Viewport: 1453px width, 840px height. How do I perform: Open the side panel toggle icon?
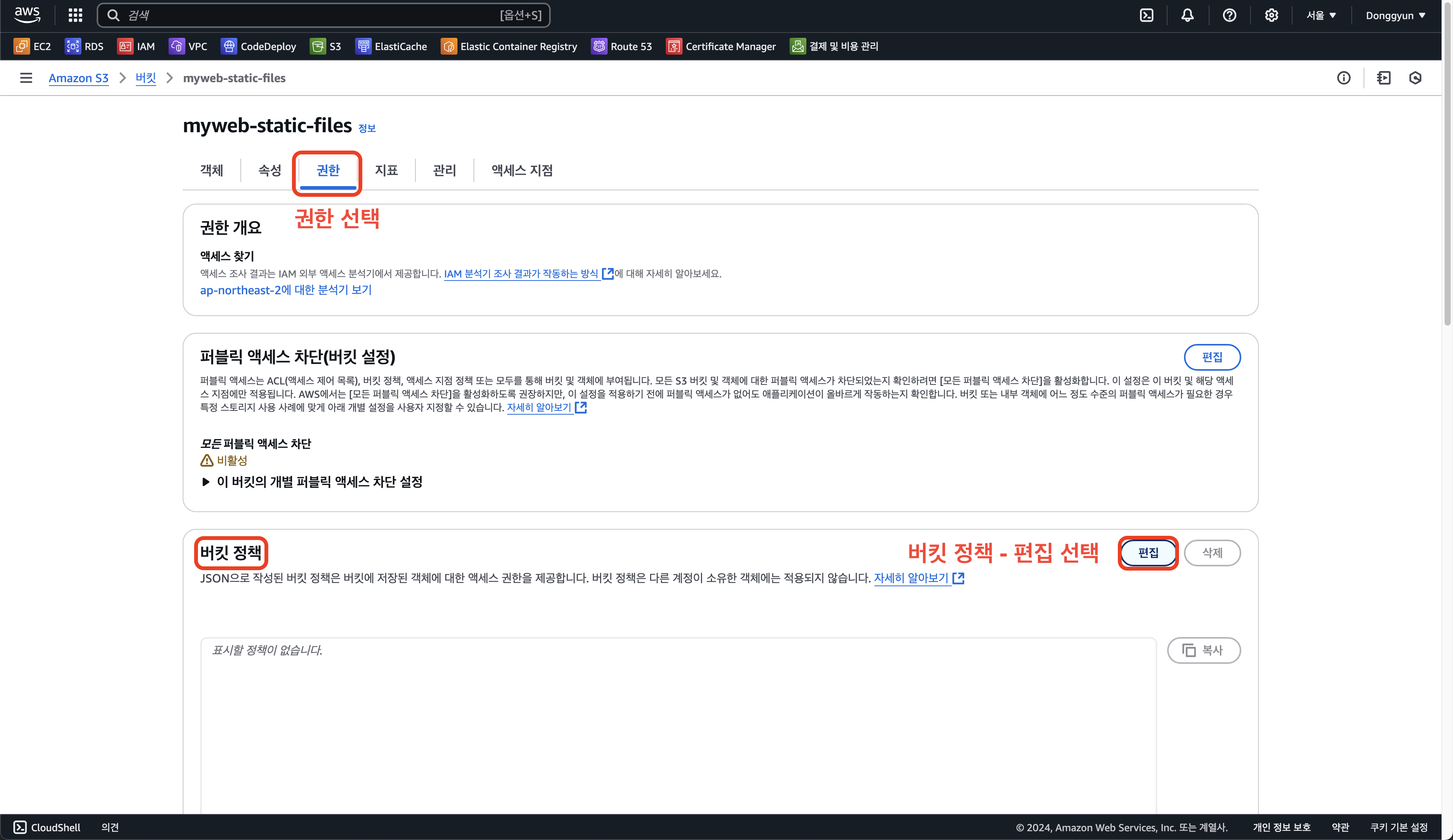[1384, 78]
